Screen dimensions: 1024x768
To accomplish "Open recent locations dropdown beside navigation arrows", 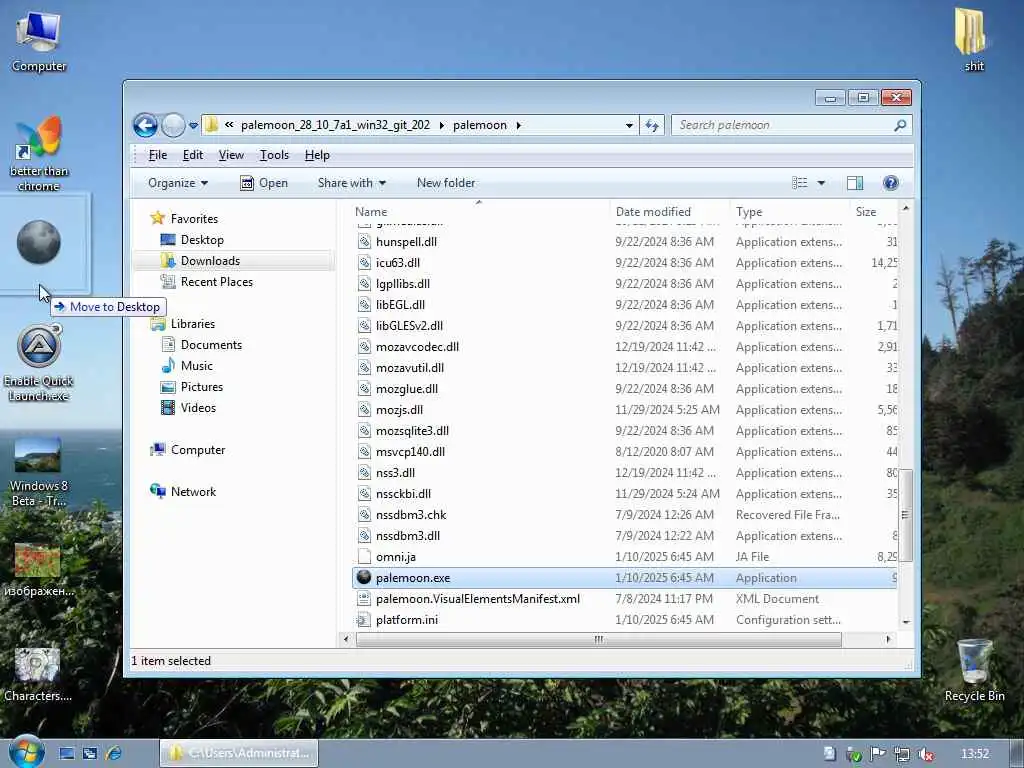I will tap(193, 125).
